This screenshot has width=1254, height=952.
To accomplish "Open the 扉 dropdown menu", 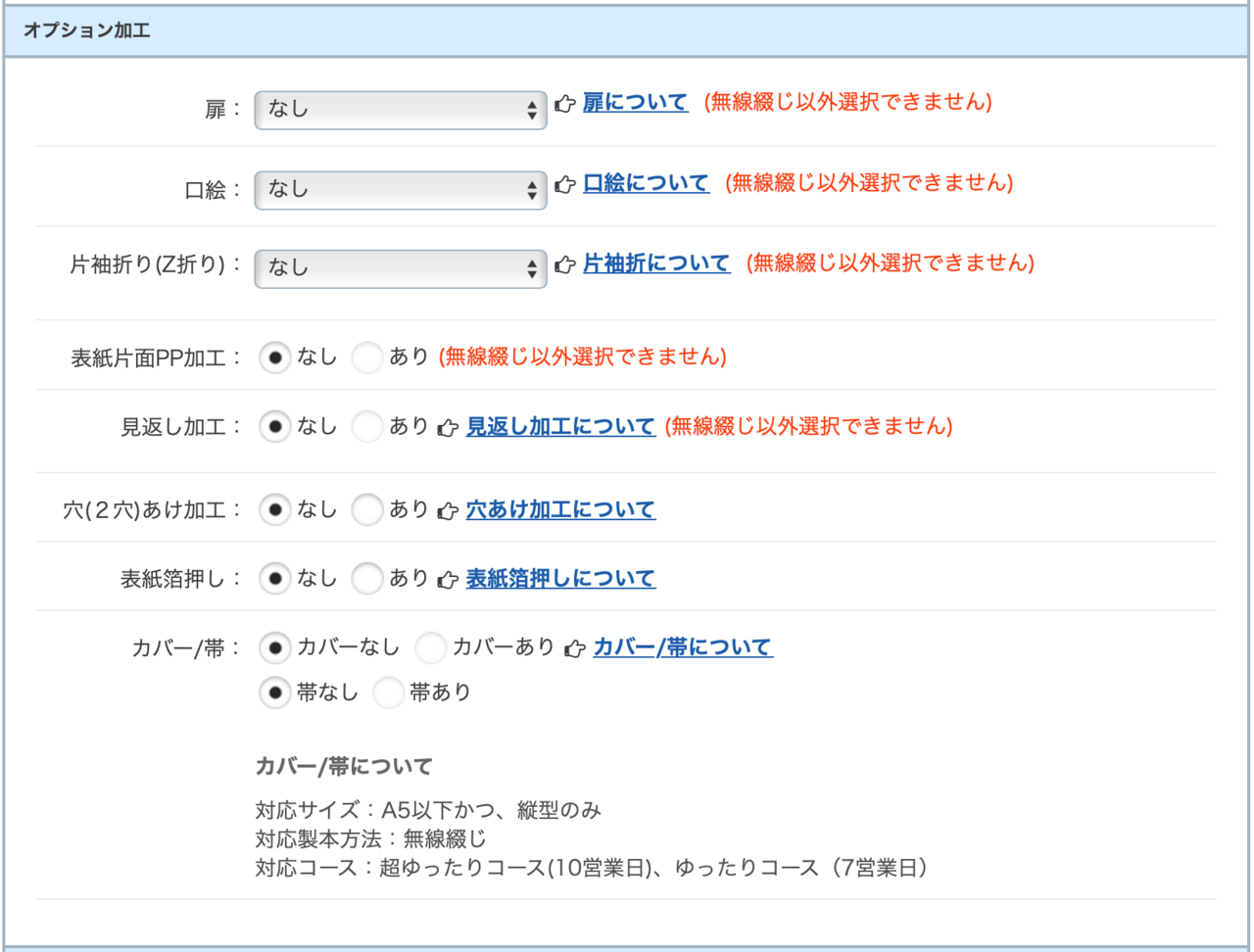I will pos(400,110).
